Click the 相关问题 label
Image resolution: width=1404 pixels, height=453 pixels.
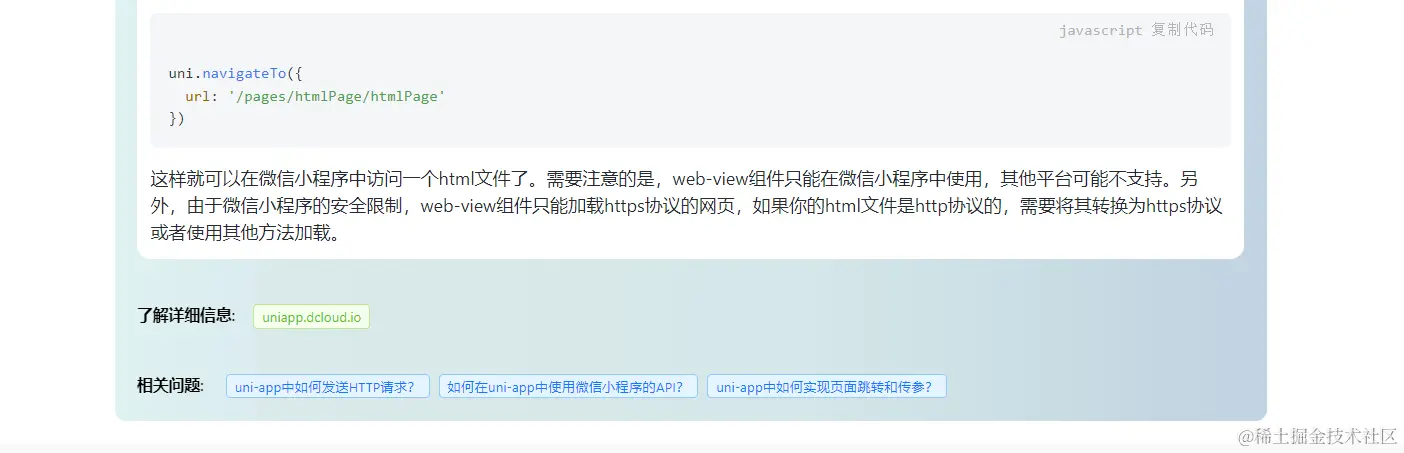point(170,386)
